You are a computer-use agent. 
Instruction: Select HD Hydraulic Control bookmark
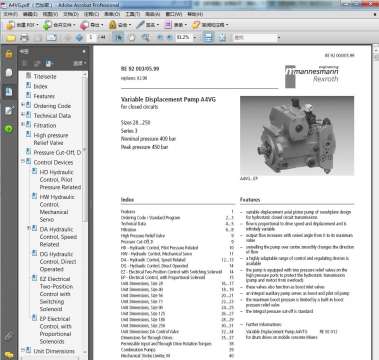click(x=60, y=179)
